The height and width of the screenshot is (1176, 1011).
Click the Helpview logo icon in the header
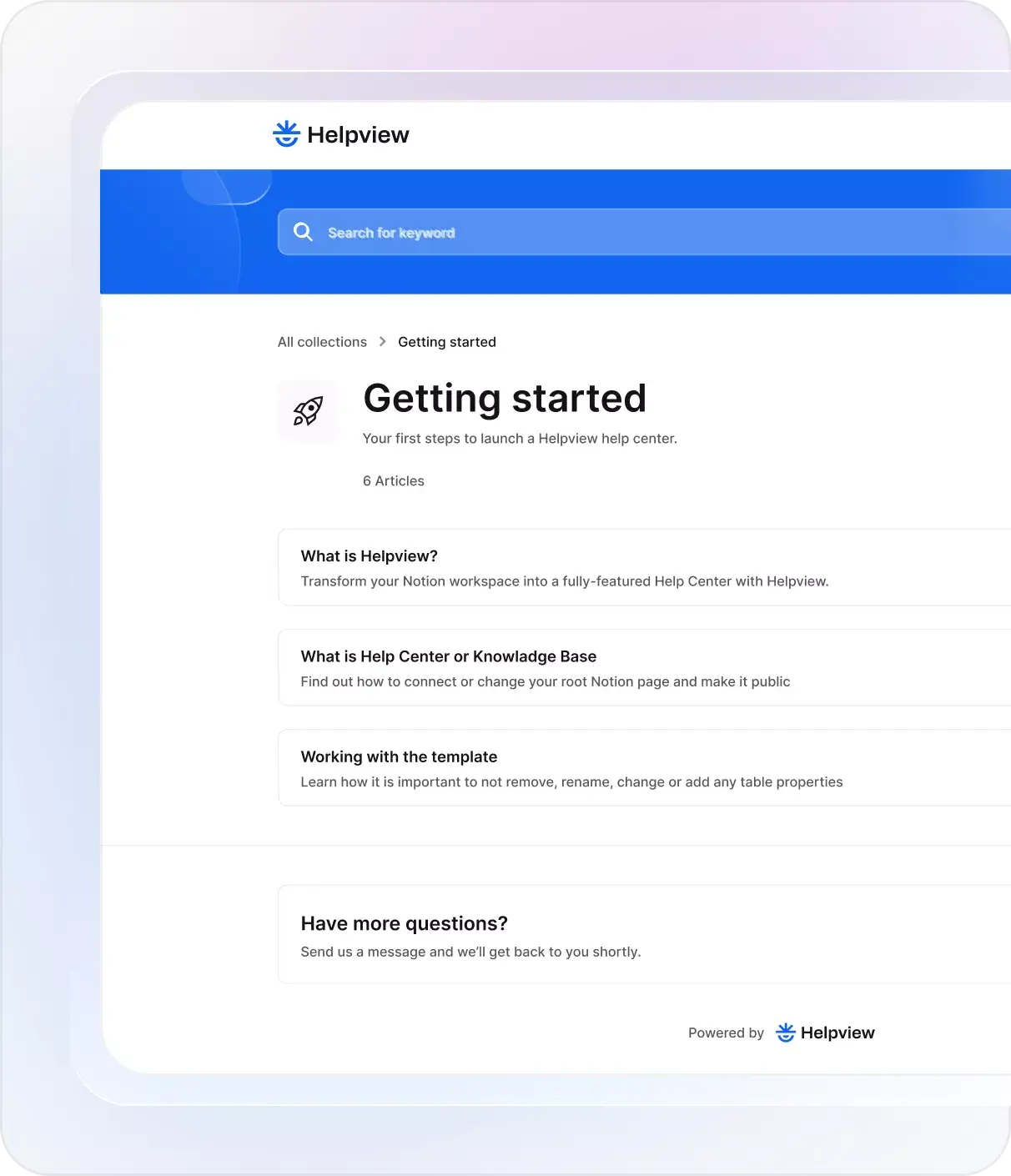(x=286, y=133)
